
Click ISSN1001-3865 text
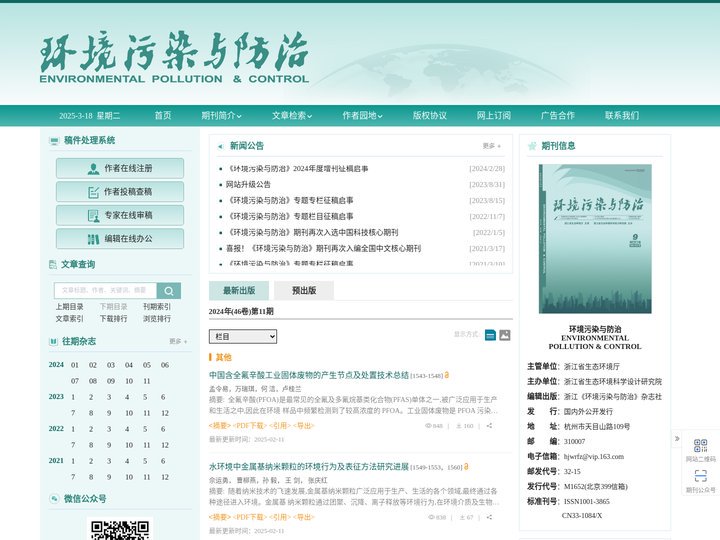click(587, 501)
